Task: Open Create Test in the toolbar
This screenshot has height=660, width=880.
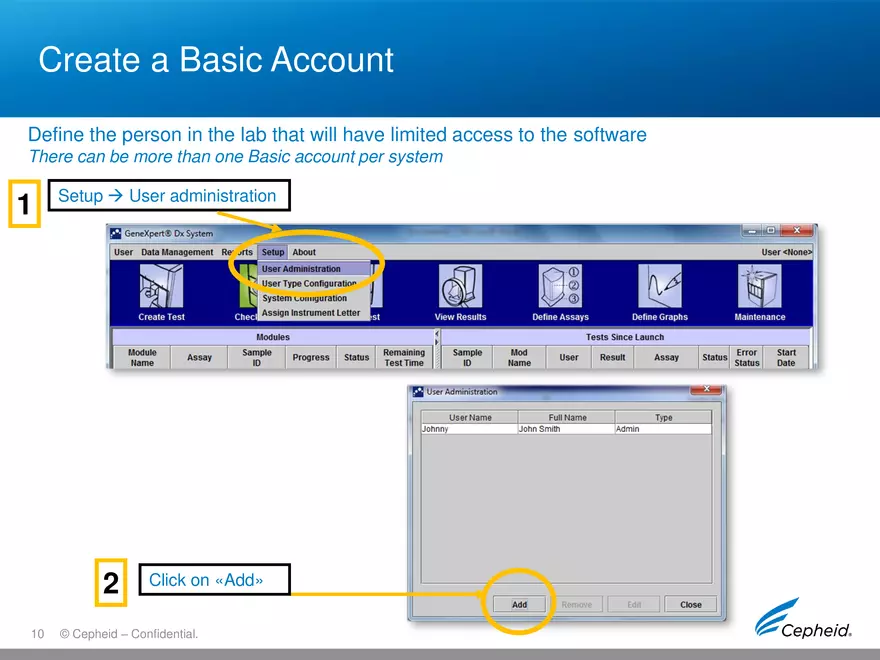Action: pos(160,290)
